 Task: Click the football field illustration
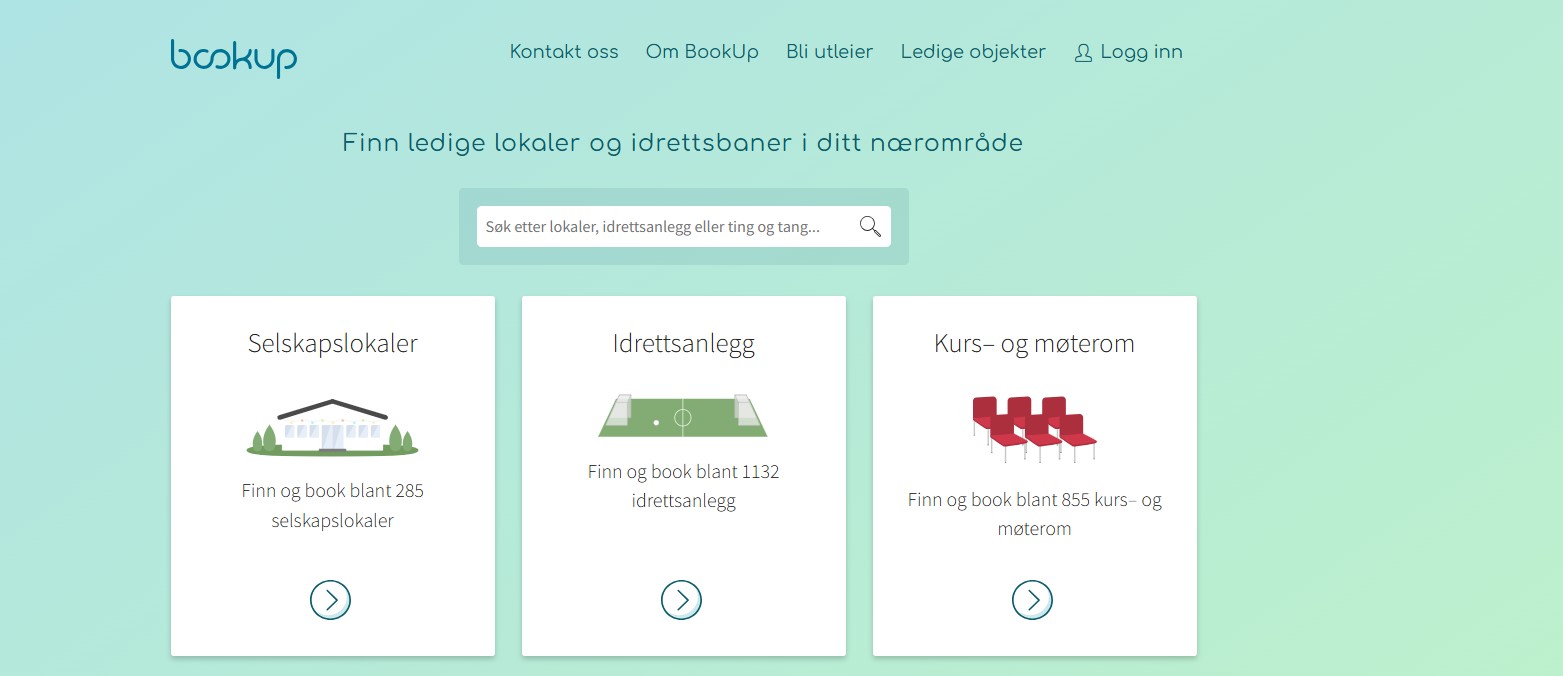(682, 415)
